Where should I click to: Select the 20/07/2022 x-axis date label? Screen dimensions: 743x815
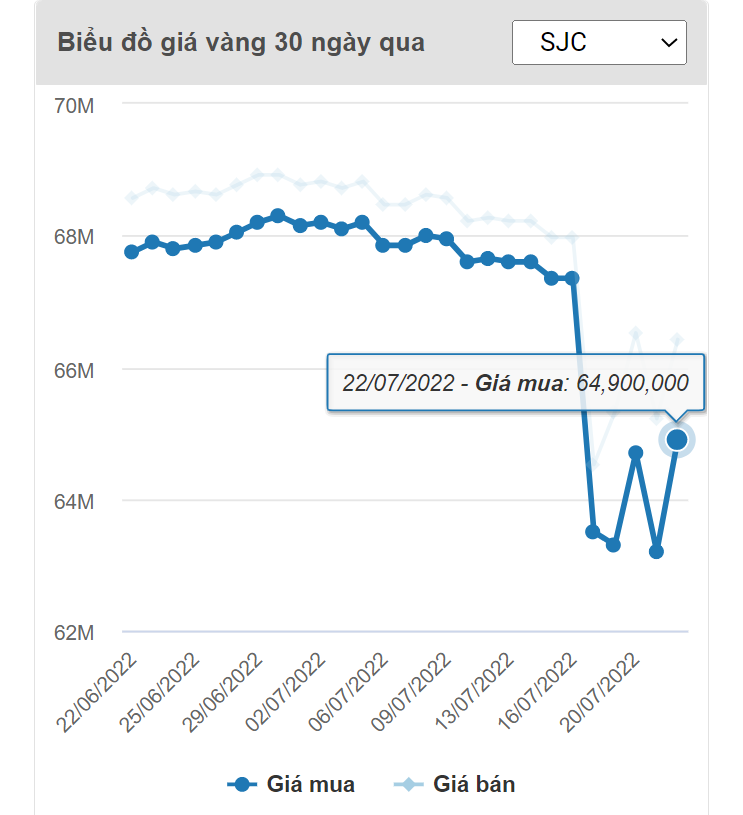601,693
